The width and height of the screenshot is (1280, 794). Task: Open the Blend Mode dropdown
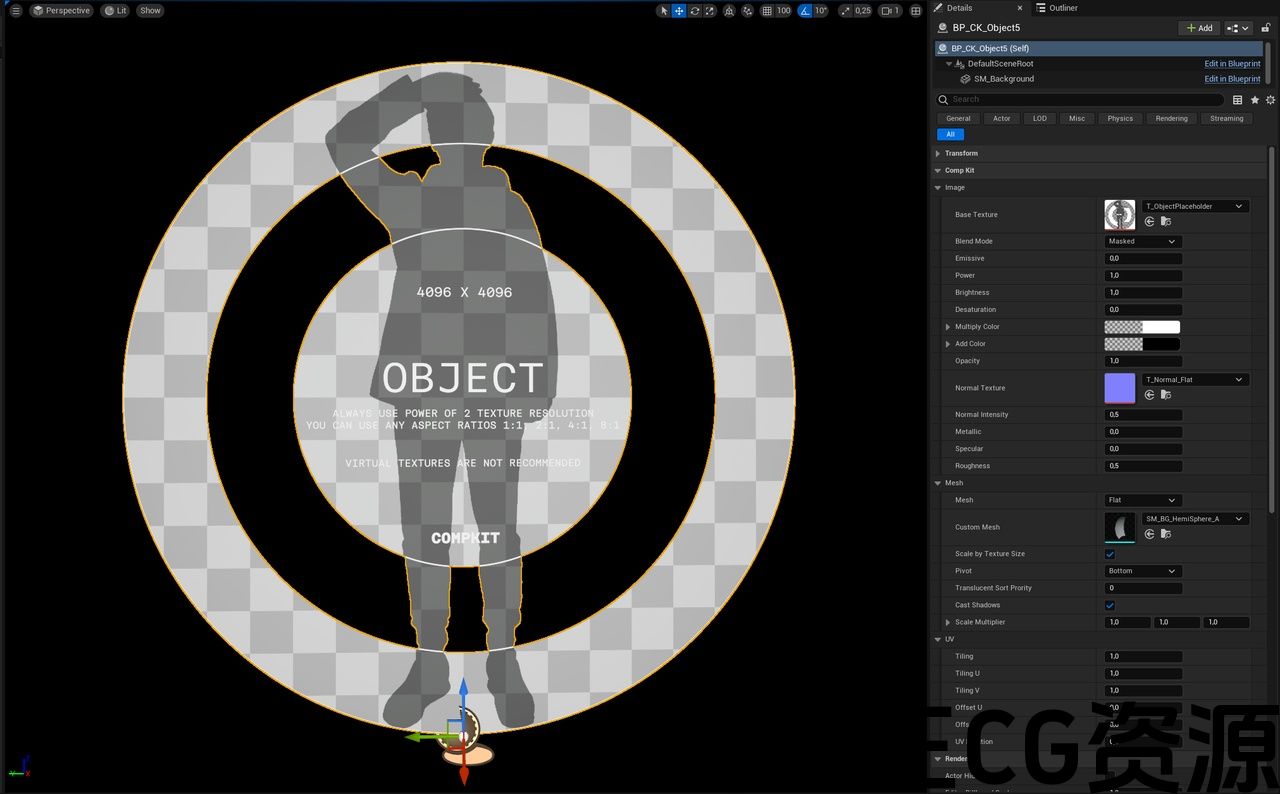(x=1143, y=241)
